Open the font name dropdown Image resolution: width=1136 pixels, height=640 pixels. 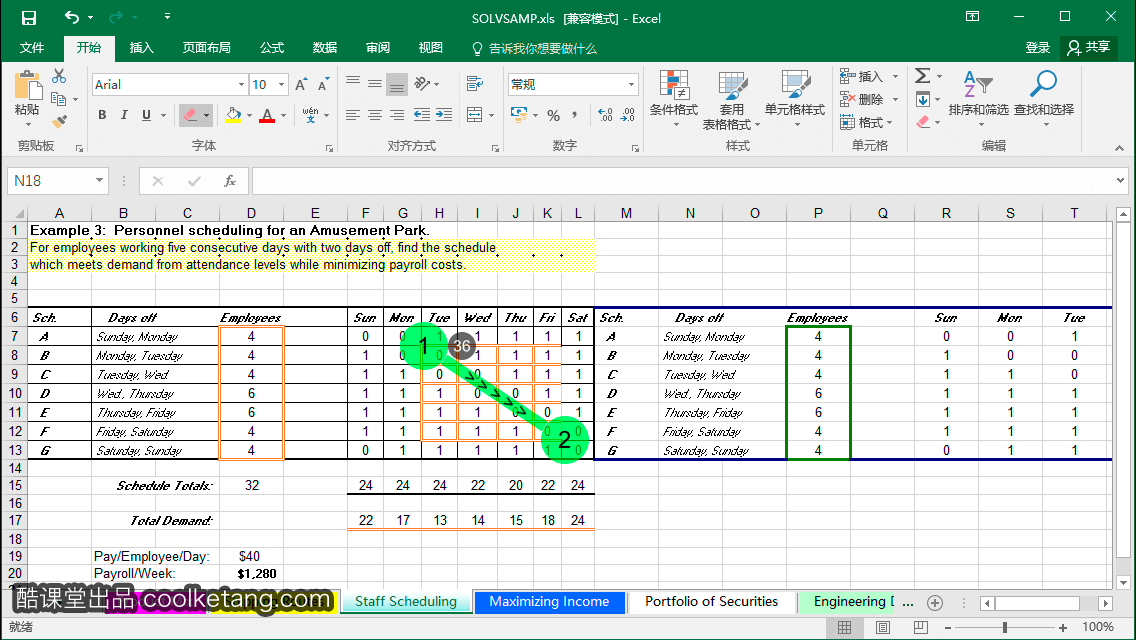tap(241, 85)
